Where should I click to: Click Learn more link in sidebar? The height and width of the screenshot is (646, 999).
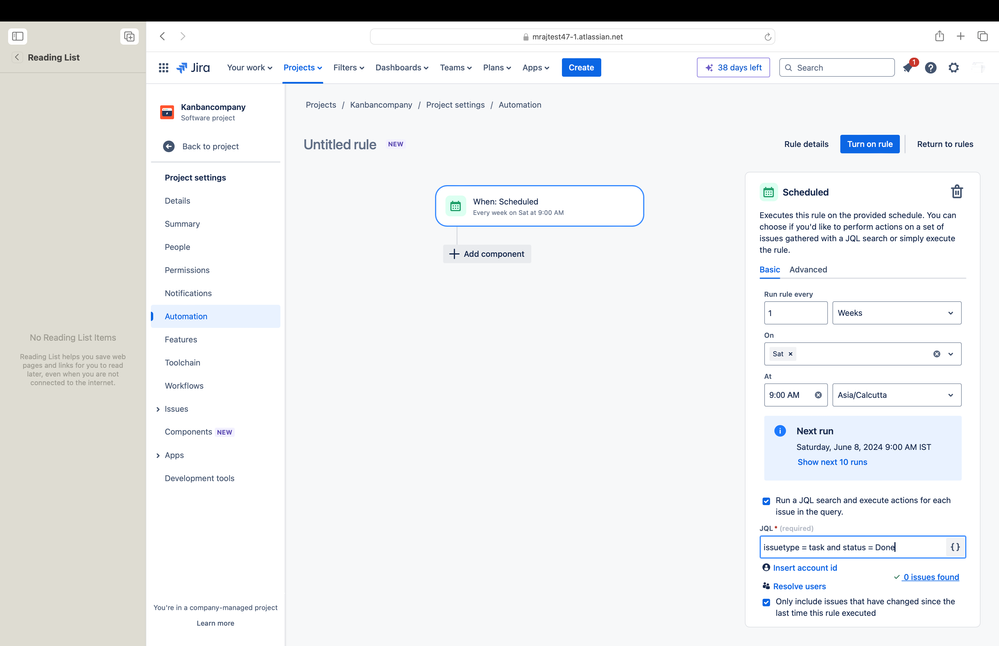click(215, 624)
